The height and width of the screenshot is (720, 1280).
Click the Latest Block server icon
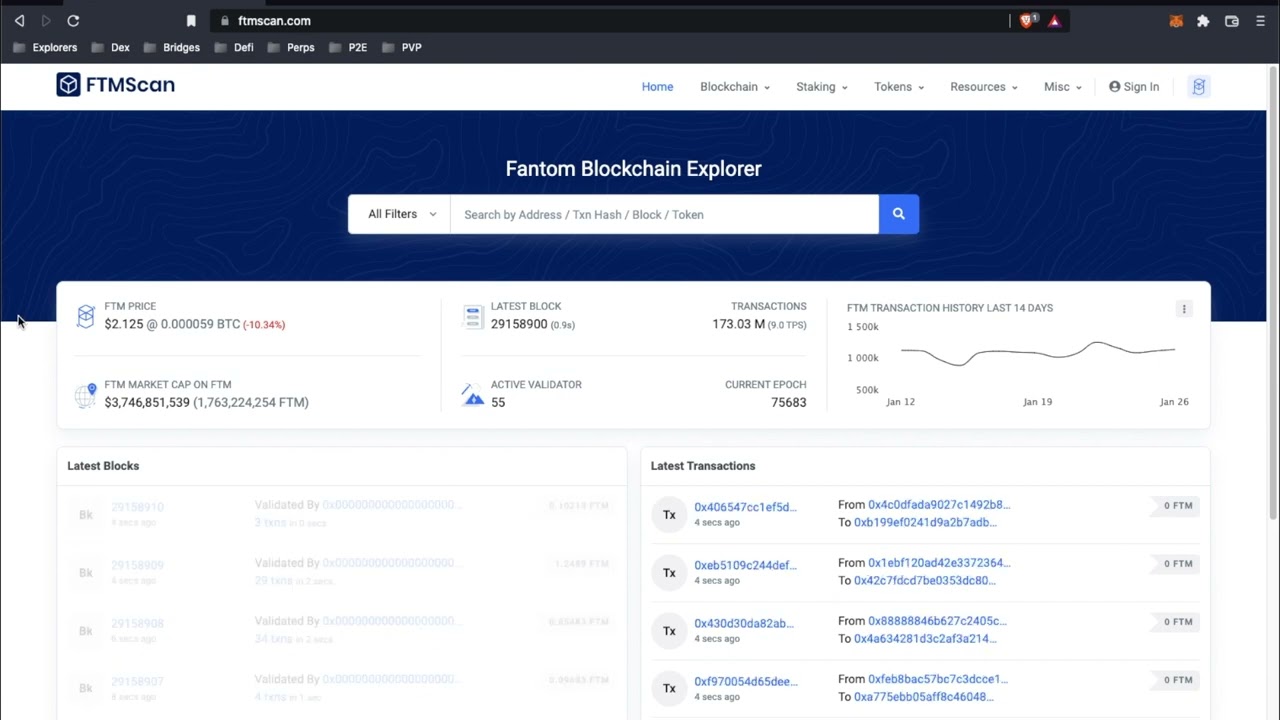473,317
